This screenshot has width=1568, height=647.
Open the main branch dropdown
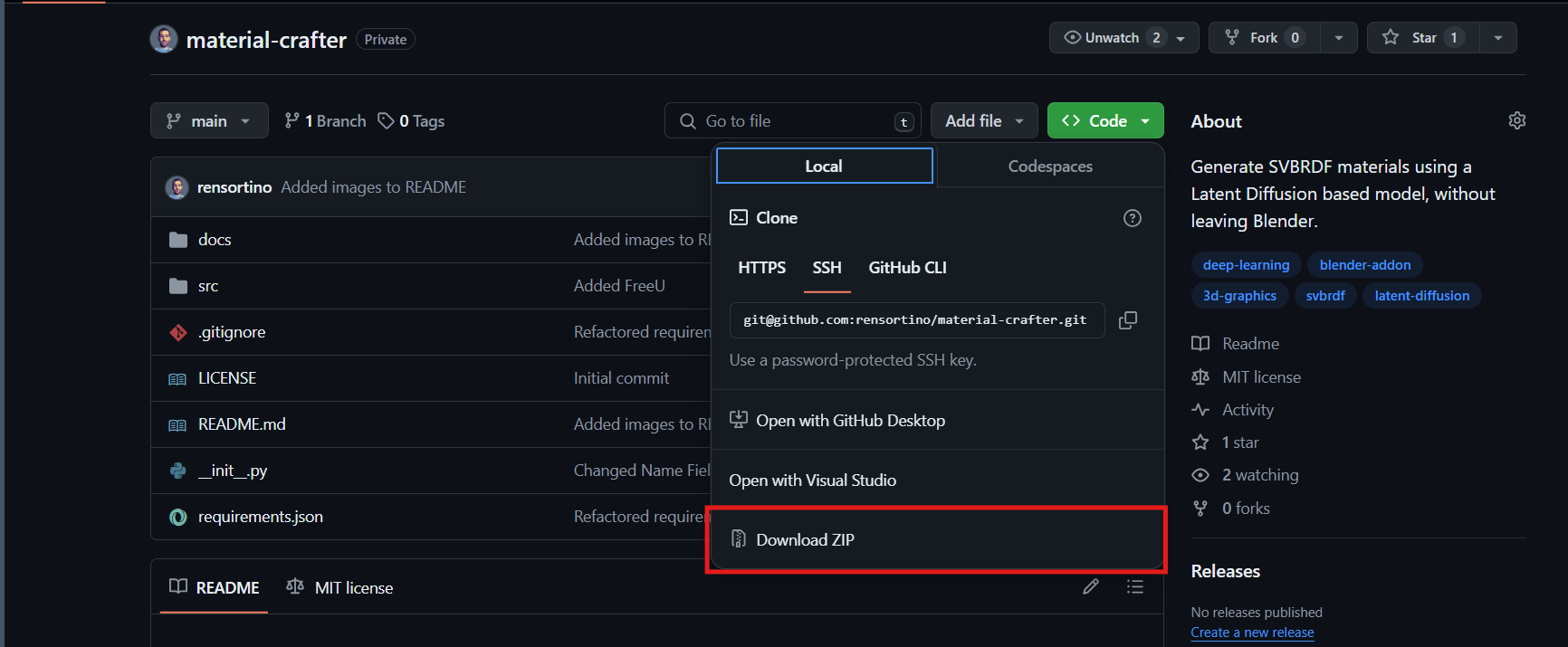pos(209,120)
